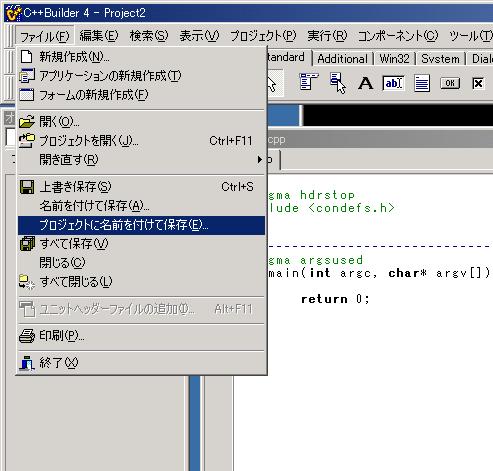Select the PopupMenu component icon
Image resolution: width=493 pixels, height=471 pixels.
click(338, 82)
